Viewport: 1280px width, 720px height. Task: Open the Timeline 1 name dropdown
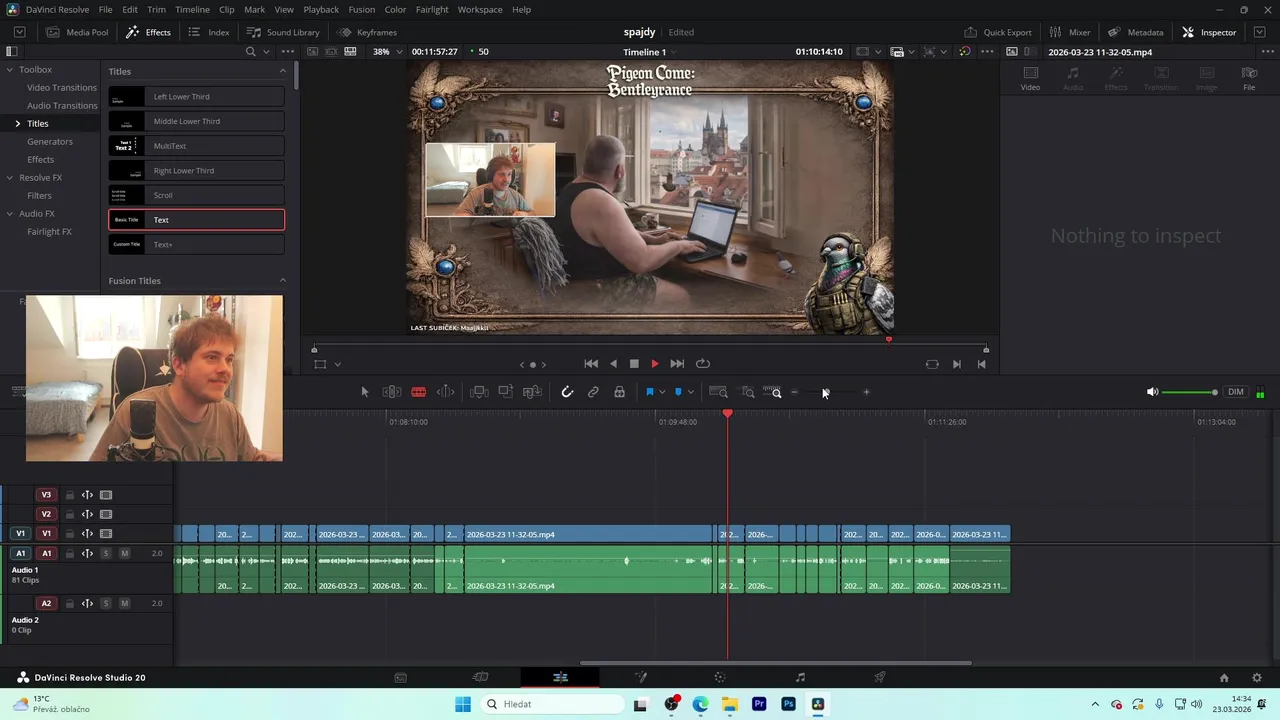[650, 51]
